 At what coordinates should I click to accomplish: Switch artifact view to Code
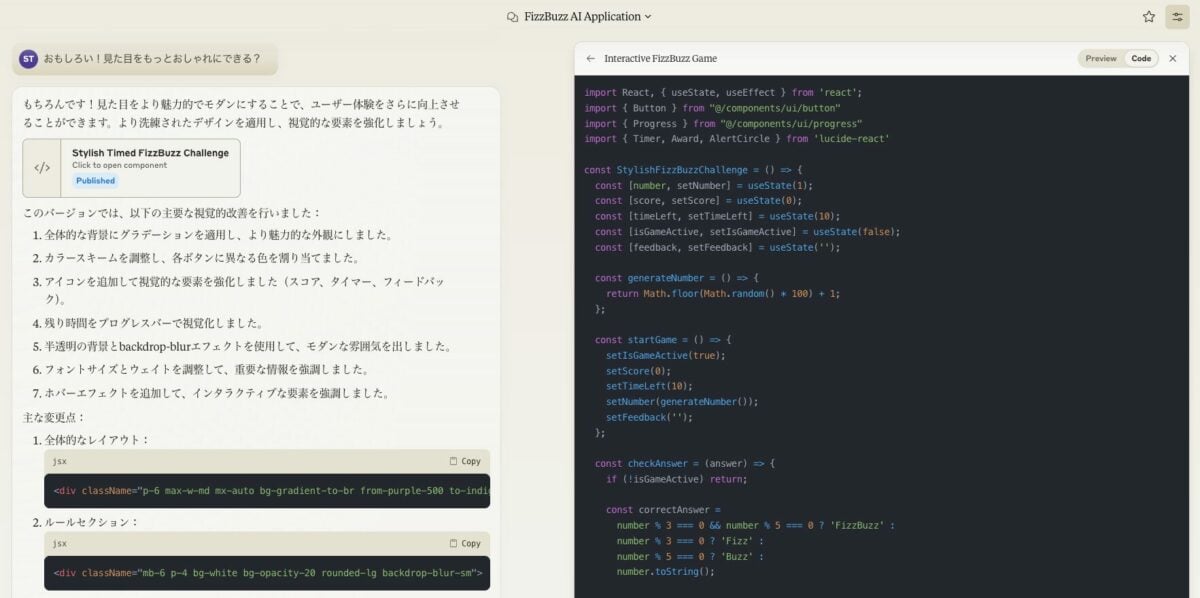pyautogui.click(x=1141, y=58)
